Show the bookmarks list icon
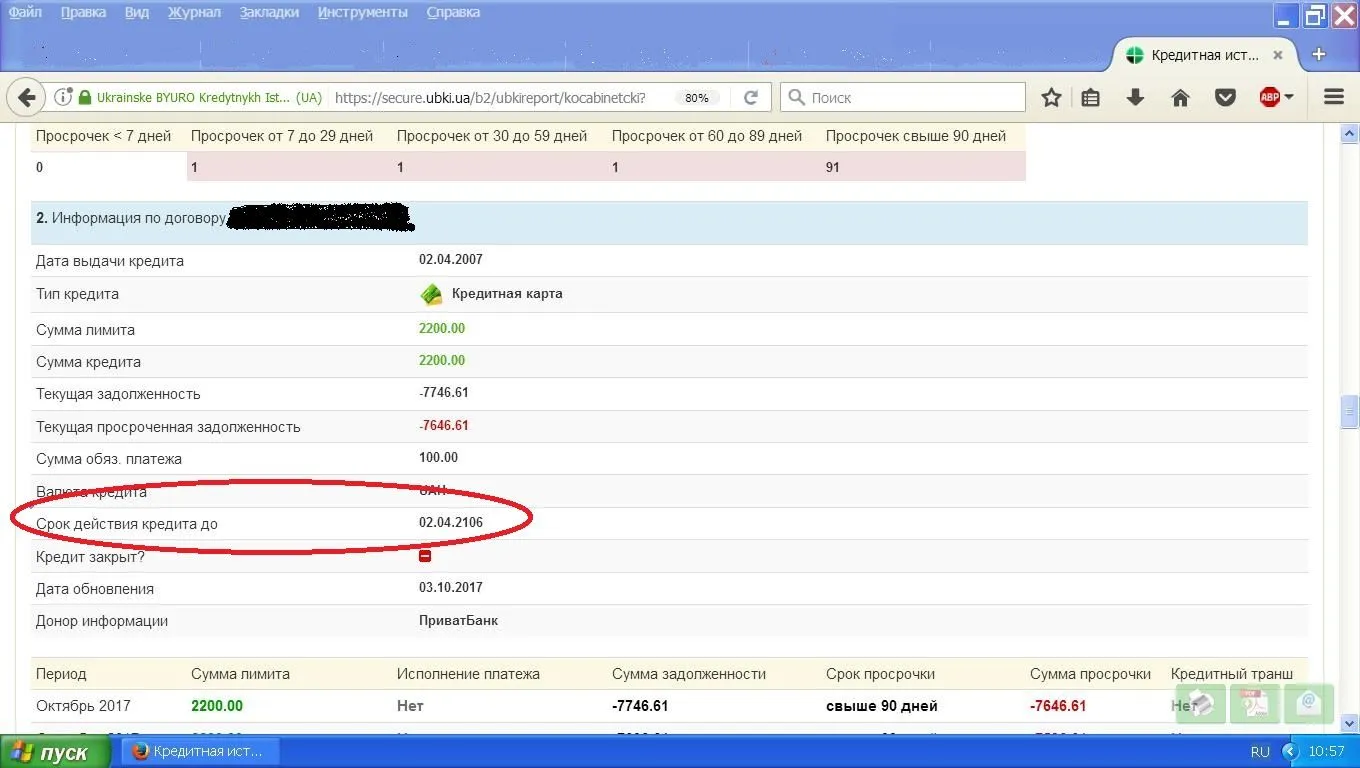1360x768 pixels. pos(1091,97)
